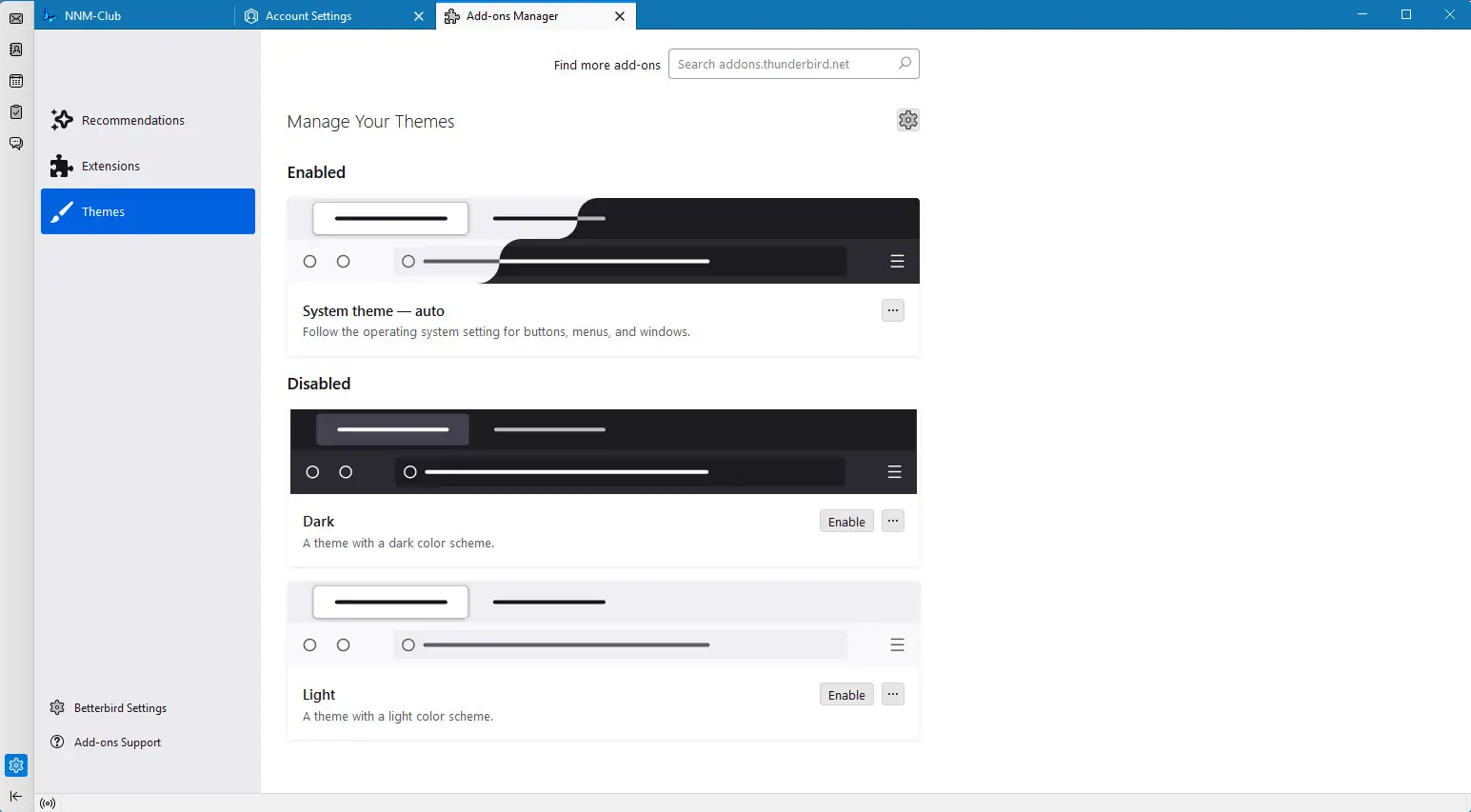
Task: Click the "Light" theme name
Action: [x=319, y=695]
